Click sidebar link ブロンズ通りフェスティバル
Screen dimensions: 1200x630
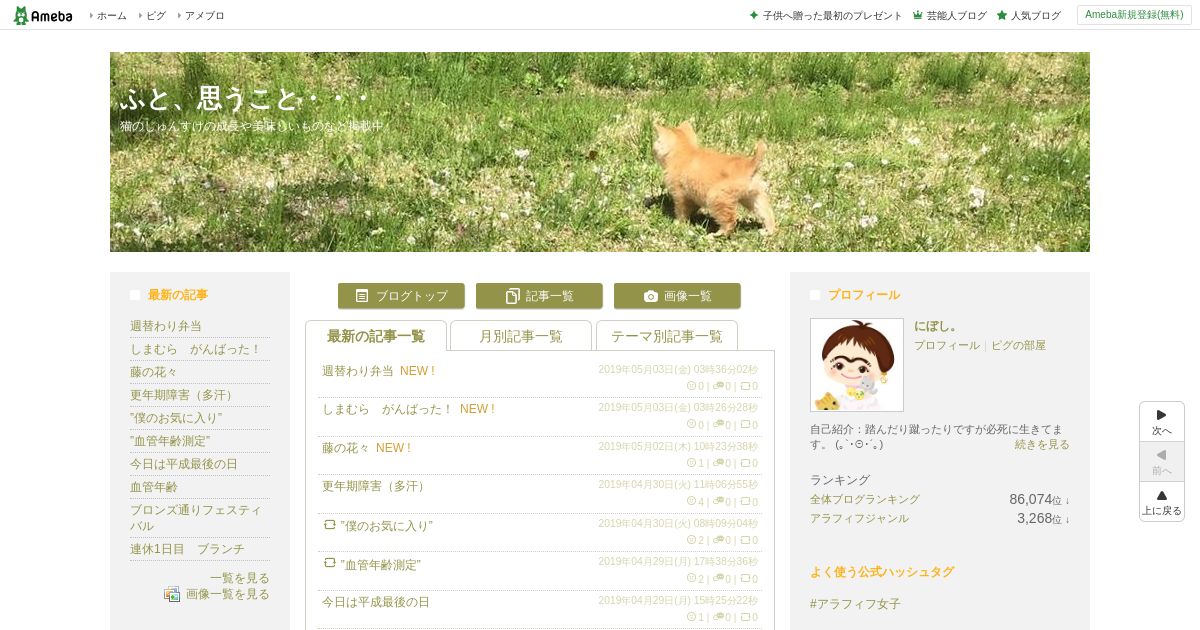click(x=196, y=518)
